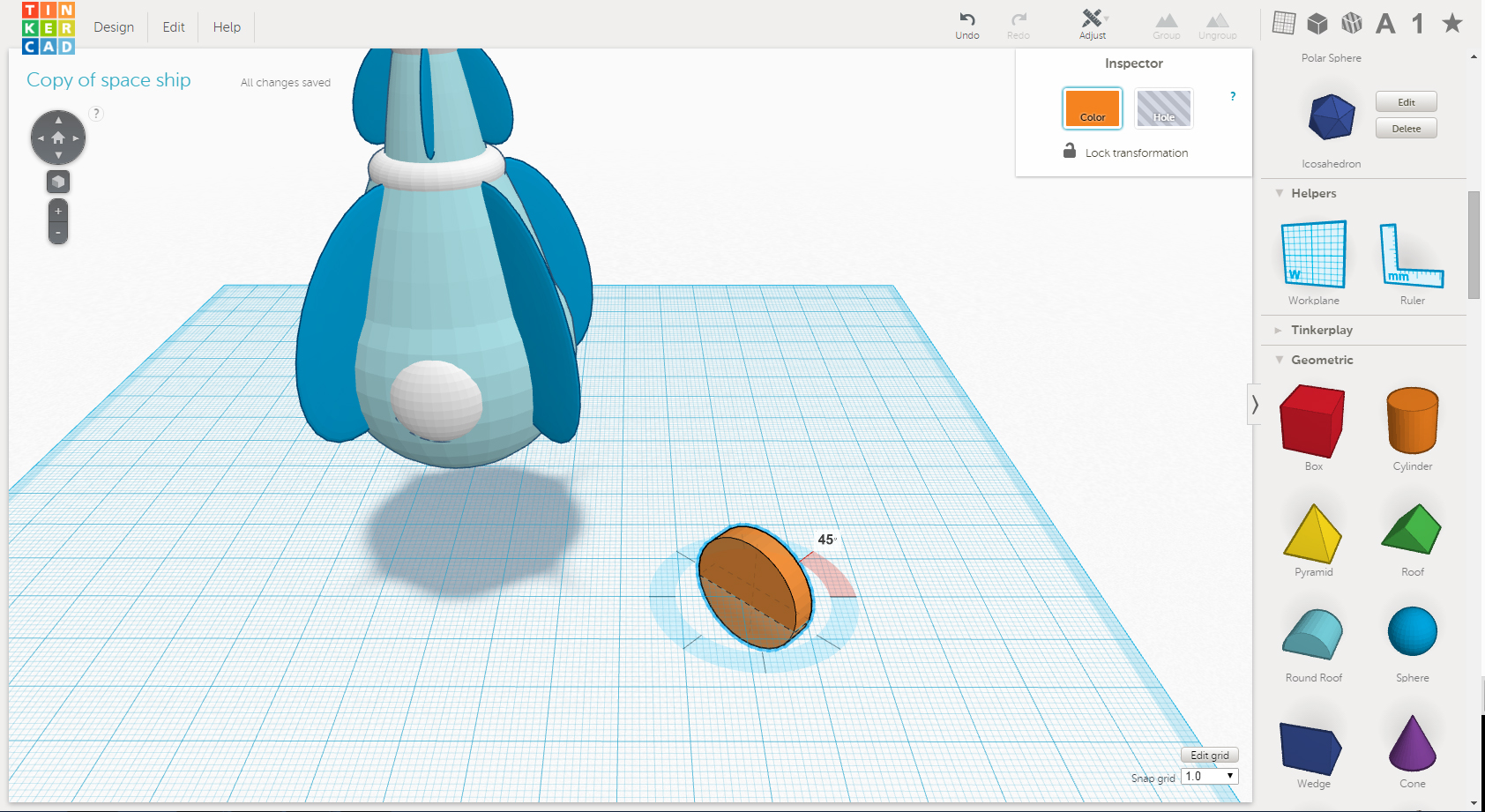Click the white sphere on spaceship
The height and width of the screenshot is (812, 1485).
coord(436,400)
